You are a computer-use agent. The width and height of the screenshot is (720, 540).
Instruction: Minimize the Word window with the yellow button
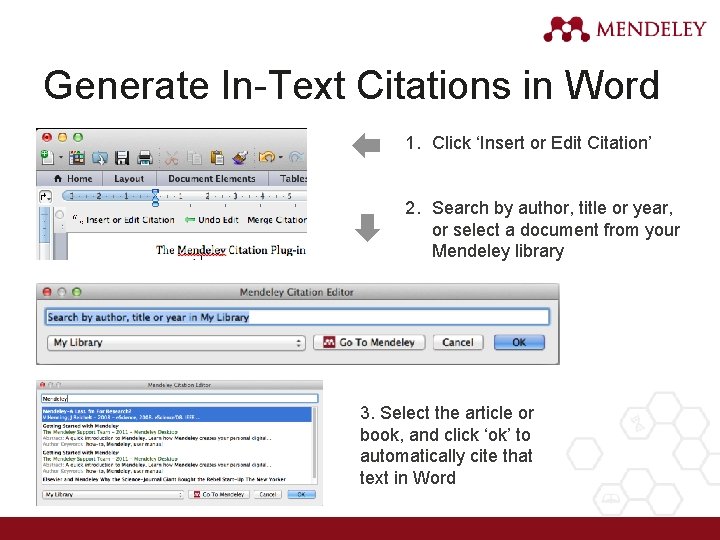[x=62, y=137]
